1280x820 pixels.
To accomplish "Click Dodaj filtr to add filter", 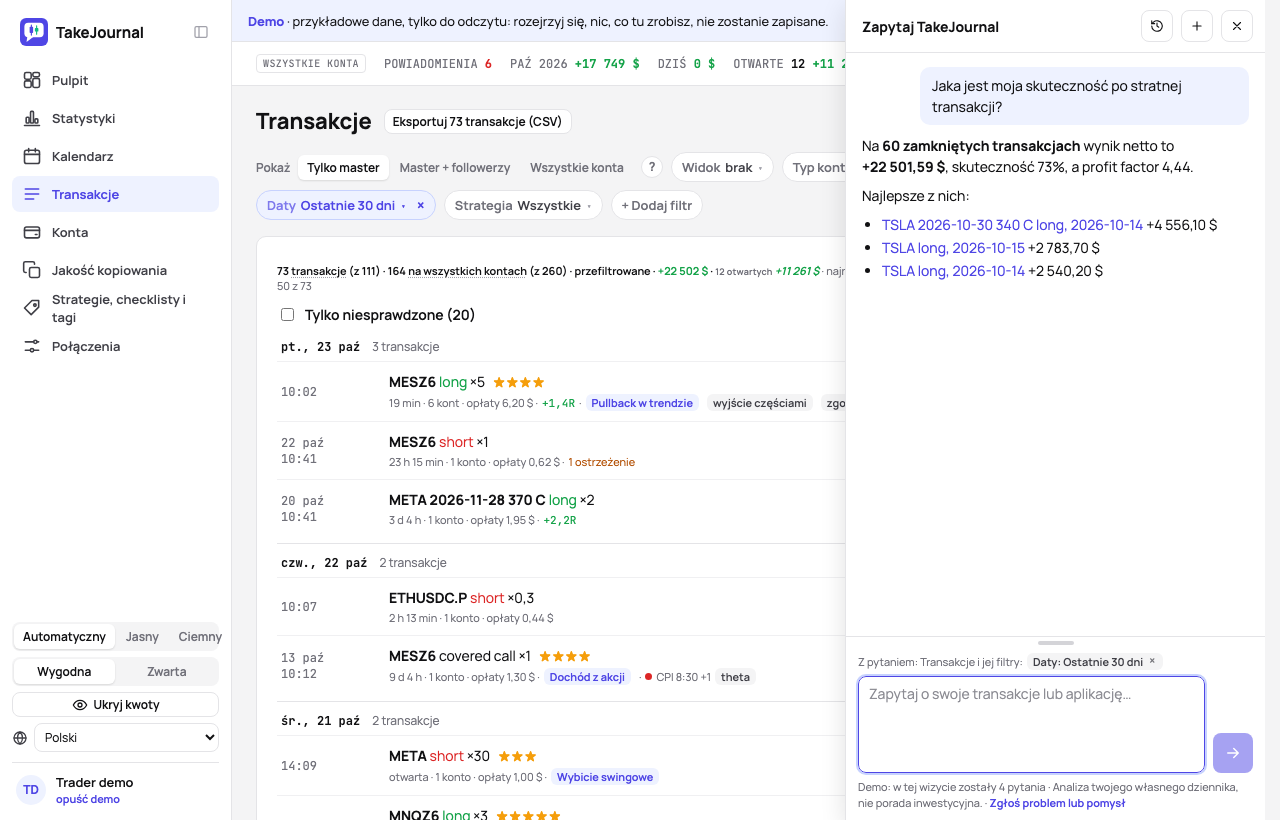I will click(657, 205).
